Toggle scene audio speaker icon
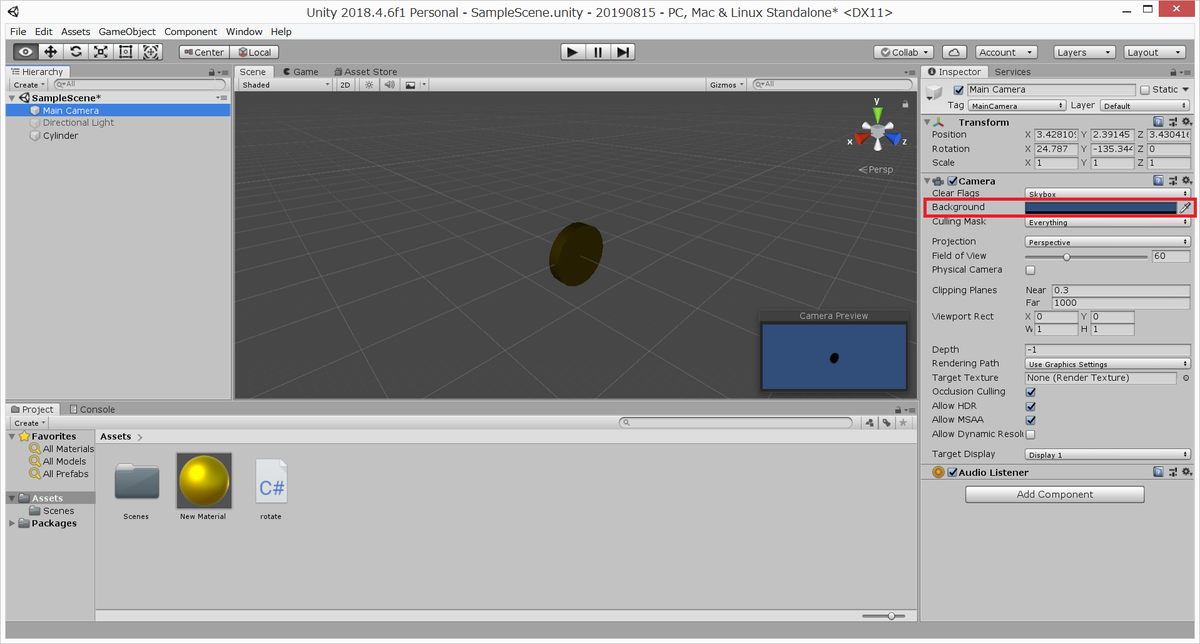The image size is (1200, 644). click(389, 85)
